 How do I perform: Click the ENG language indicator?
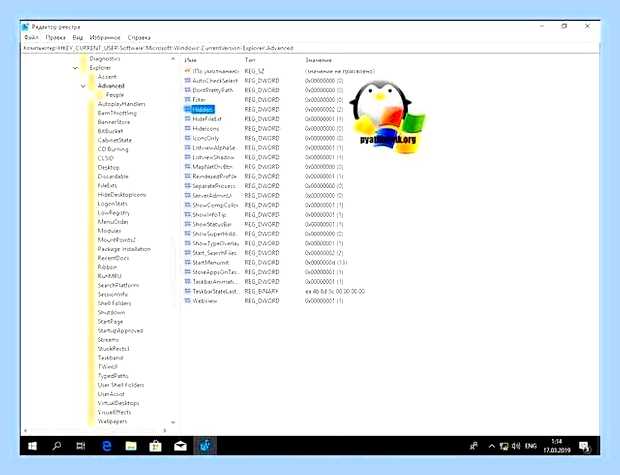pos(531,446)
